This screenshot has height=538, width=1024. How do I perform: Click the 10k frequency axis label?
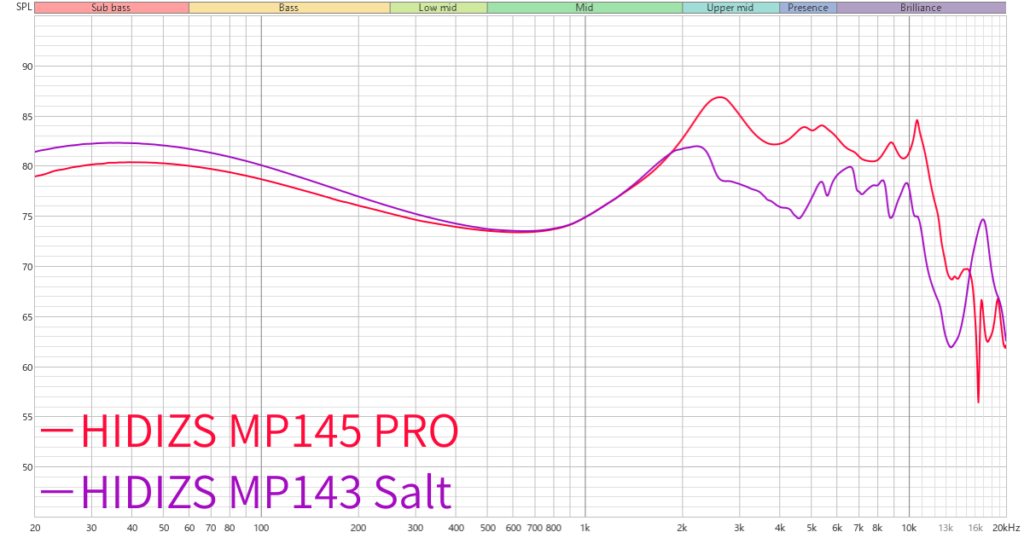909,527
